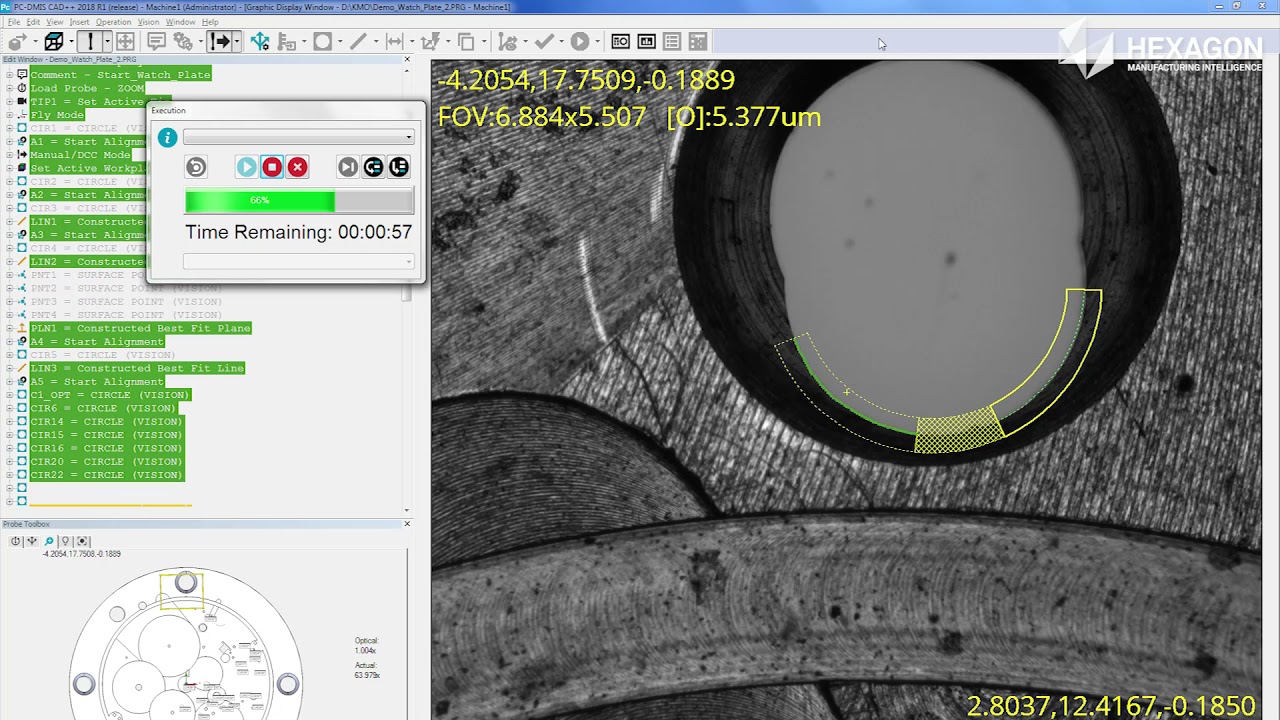1280x720 pixels.
Task: Click continue play button in Execution dialog
Action: [x=246, y=167]
